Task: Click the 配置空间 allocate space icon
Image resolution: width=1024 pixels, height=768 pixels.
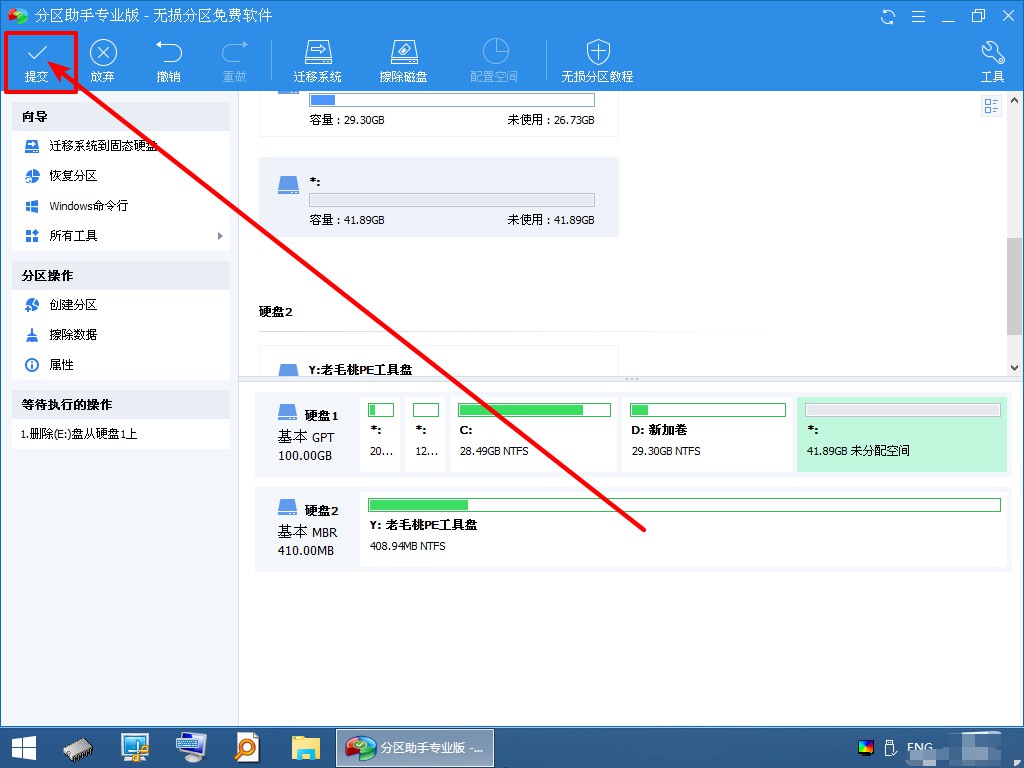Action: (x=495, y=52)
